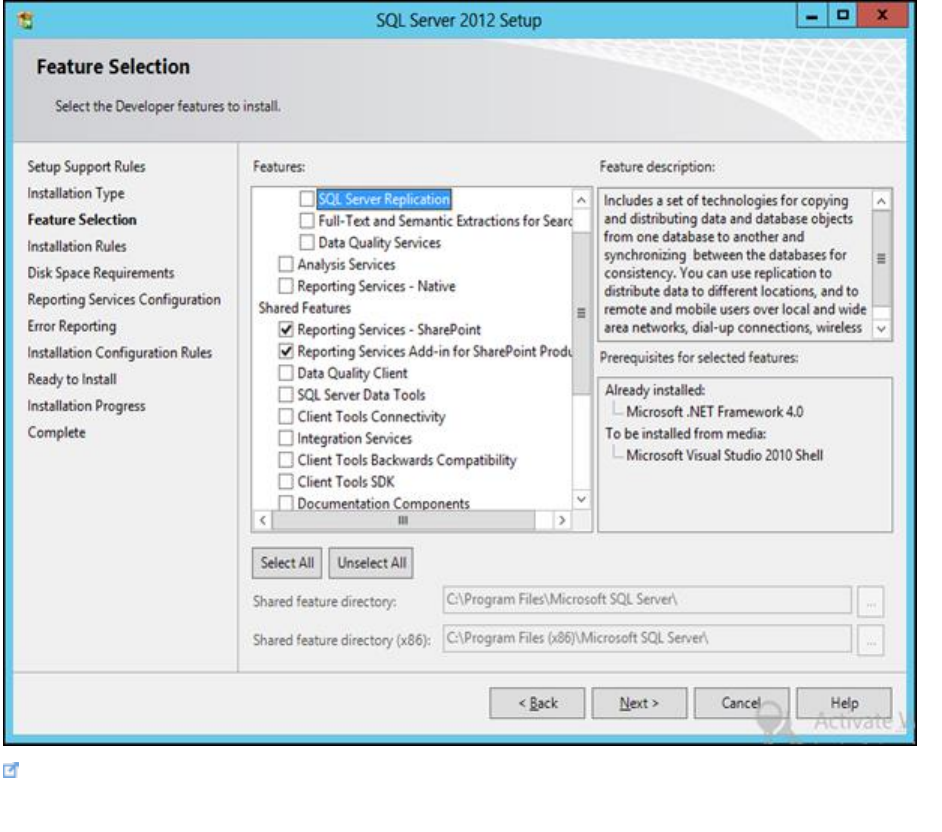942x832 pixels.
Task: Select the Installation Progress step
Action: coord(87,406)
